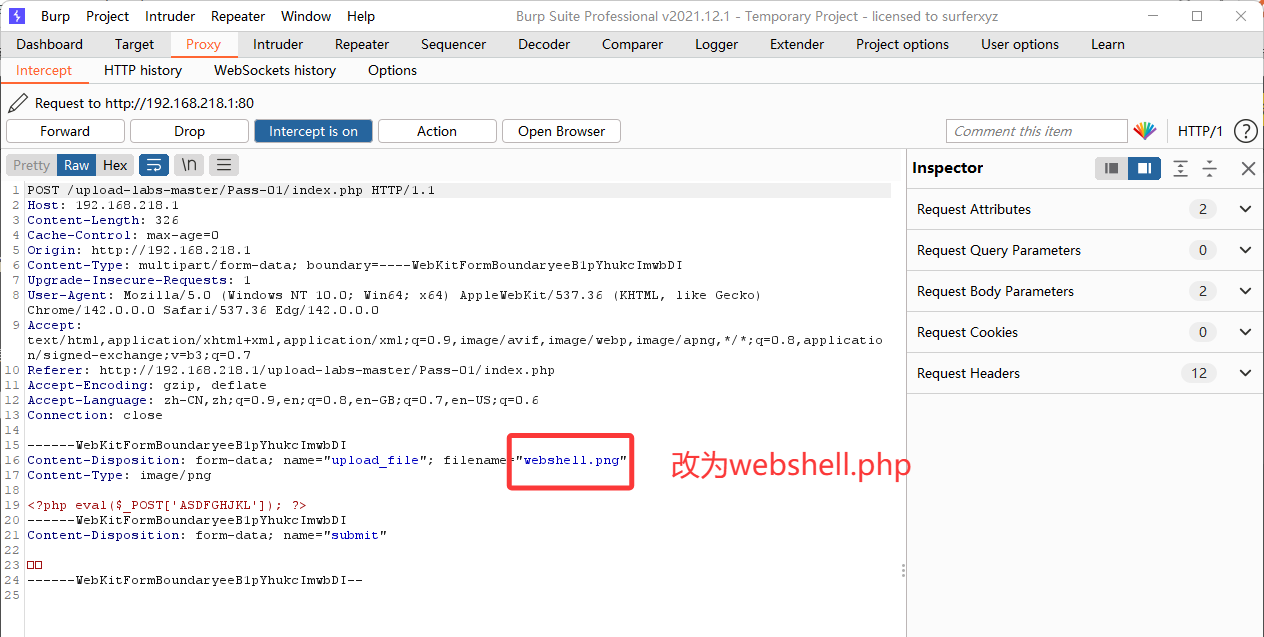Click the Comment this item field

pos(1036,131)
